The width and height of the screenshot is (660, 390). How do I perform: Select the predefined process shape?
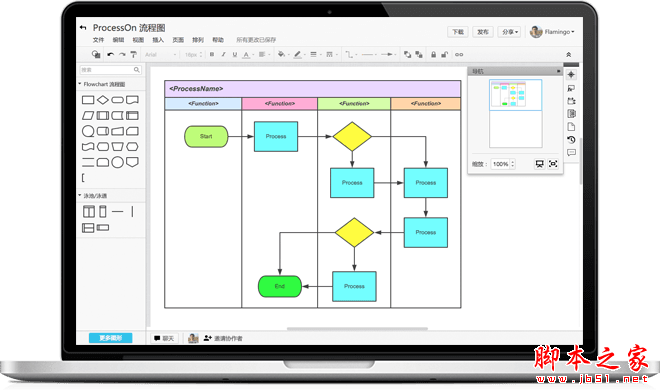click(103, 116)
